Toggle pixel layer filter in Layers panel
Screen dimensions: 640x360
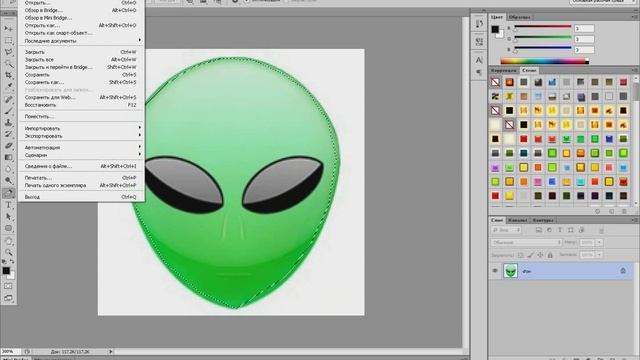[539, 230]
